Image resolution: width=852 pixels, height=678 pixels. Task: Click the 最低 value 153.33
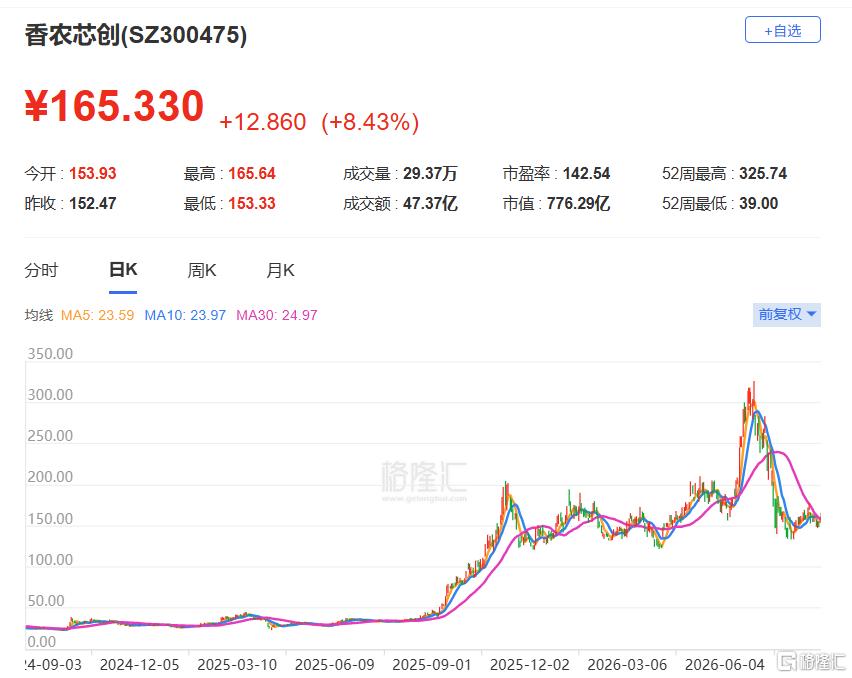252,203
